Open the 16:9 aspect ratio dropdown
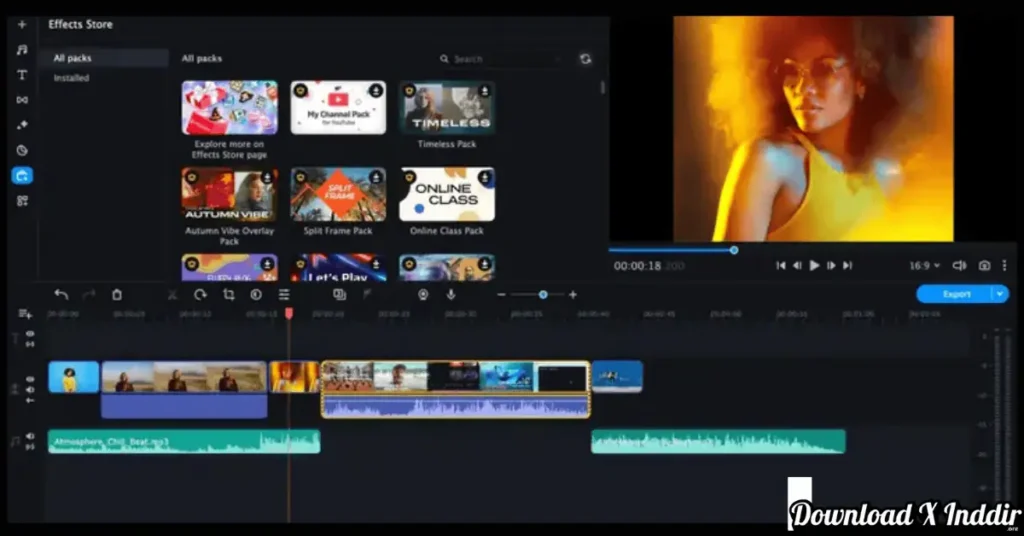Screen dimensions: 1024x536 click(925, 265)
